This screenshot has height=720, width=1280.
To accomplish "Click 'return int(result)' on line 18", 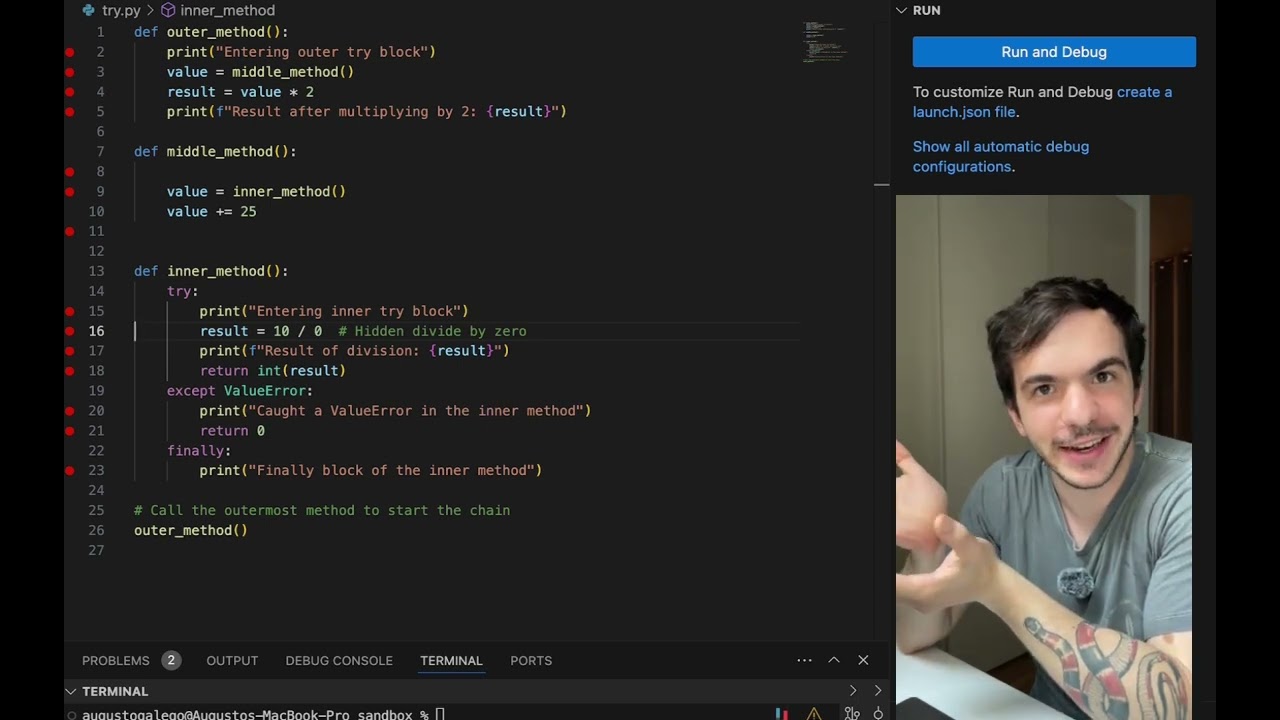I will click(x=272, y=371).
